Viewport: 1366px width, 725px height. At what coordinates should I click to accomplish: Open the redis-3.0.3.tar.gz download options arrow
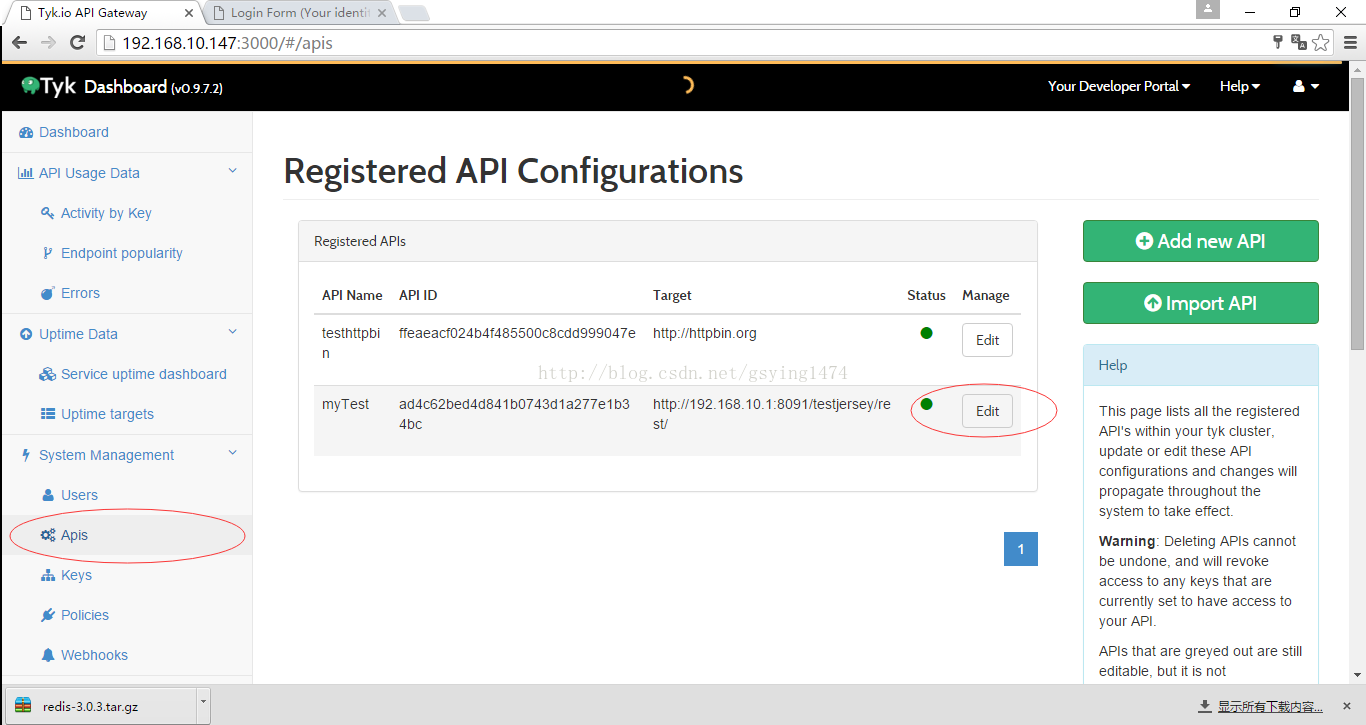(x=204, y=704)
